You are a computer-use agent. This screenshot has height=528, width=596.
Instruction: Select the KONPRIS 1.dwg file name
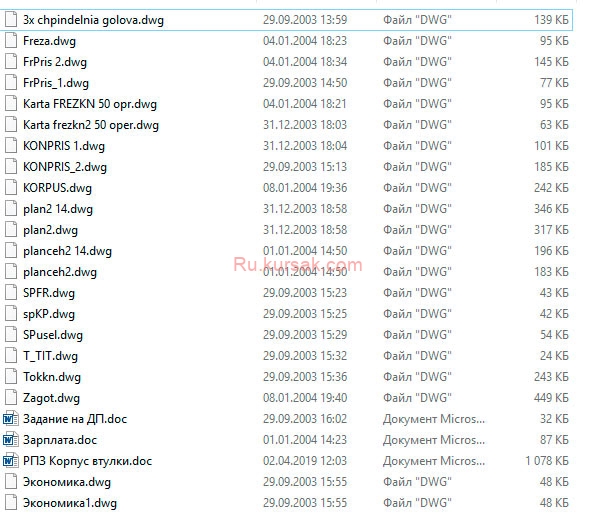63,146
